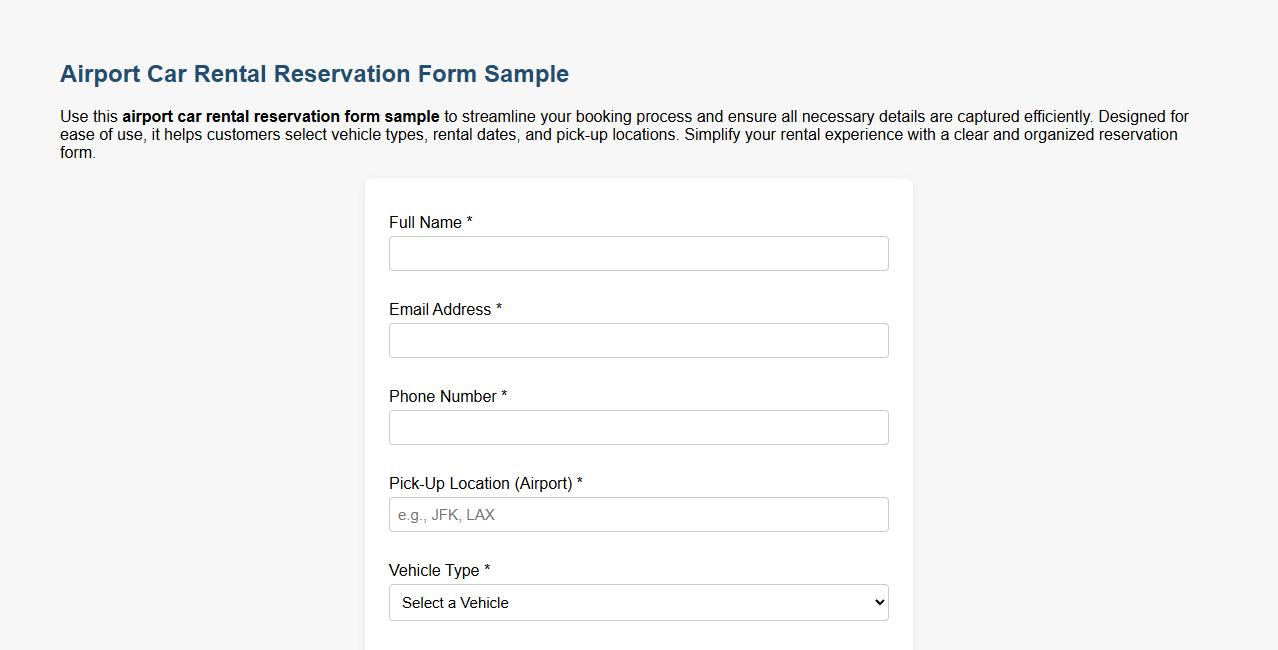The width and height of the screenshot is (1278, 650).
Task: Click the asterisk beside Vehicle Type
Action: click(x=486, y=570)
